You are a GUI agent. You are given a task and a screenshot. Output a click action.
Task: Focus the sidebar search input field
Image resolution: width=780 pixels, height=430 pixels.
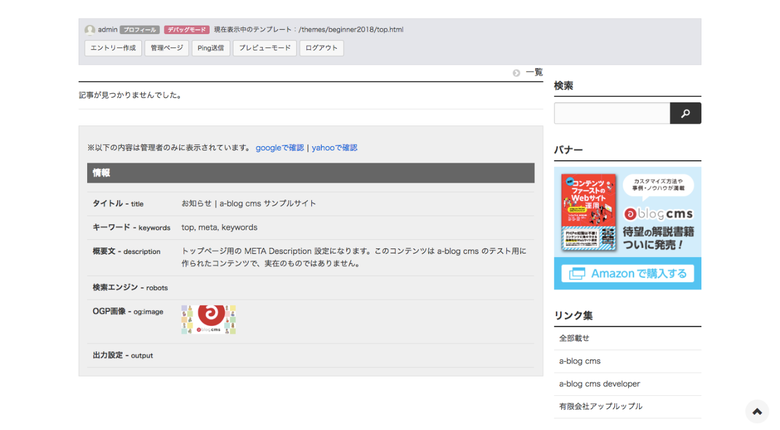(x=611, y=114)
